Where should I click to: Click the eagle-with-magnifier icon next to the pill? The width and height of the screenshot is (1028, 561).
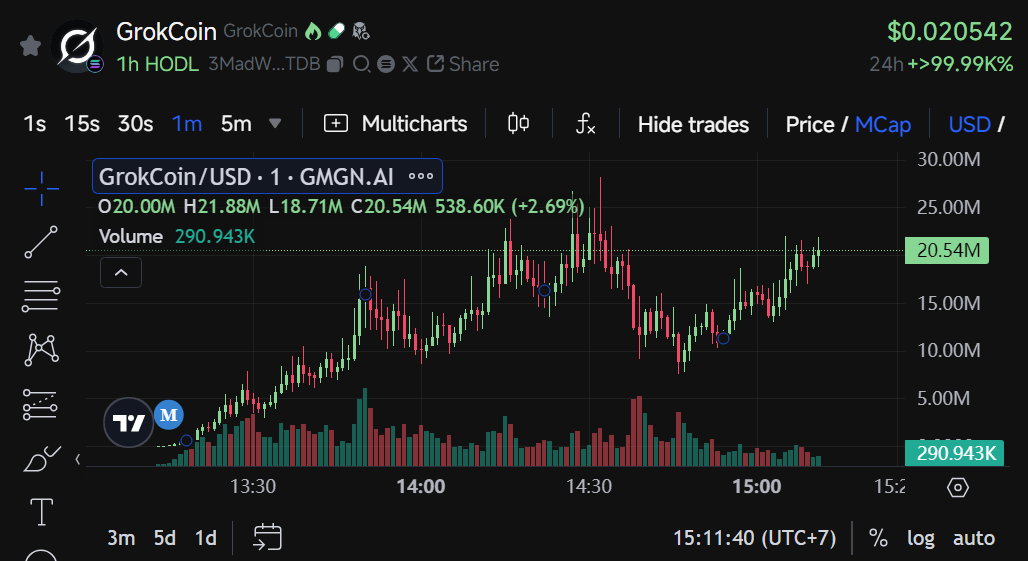[x=361, y=31]
